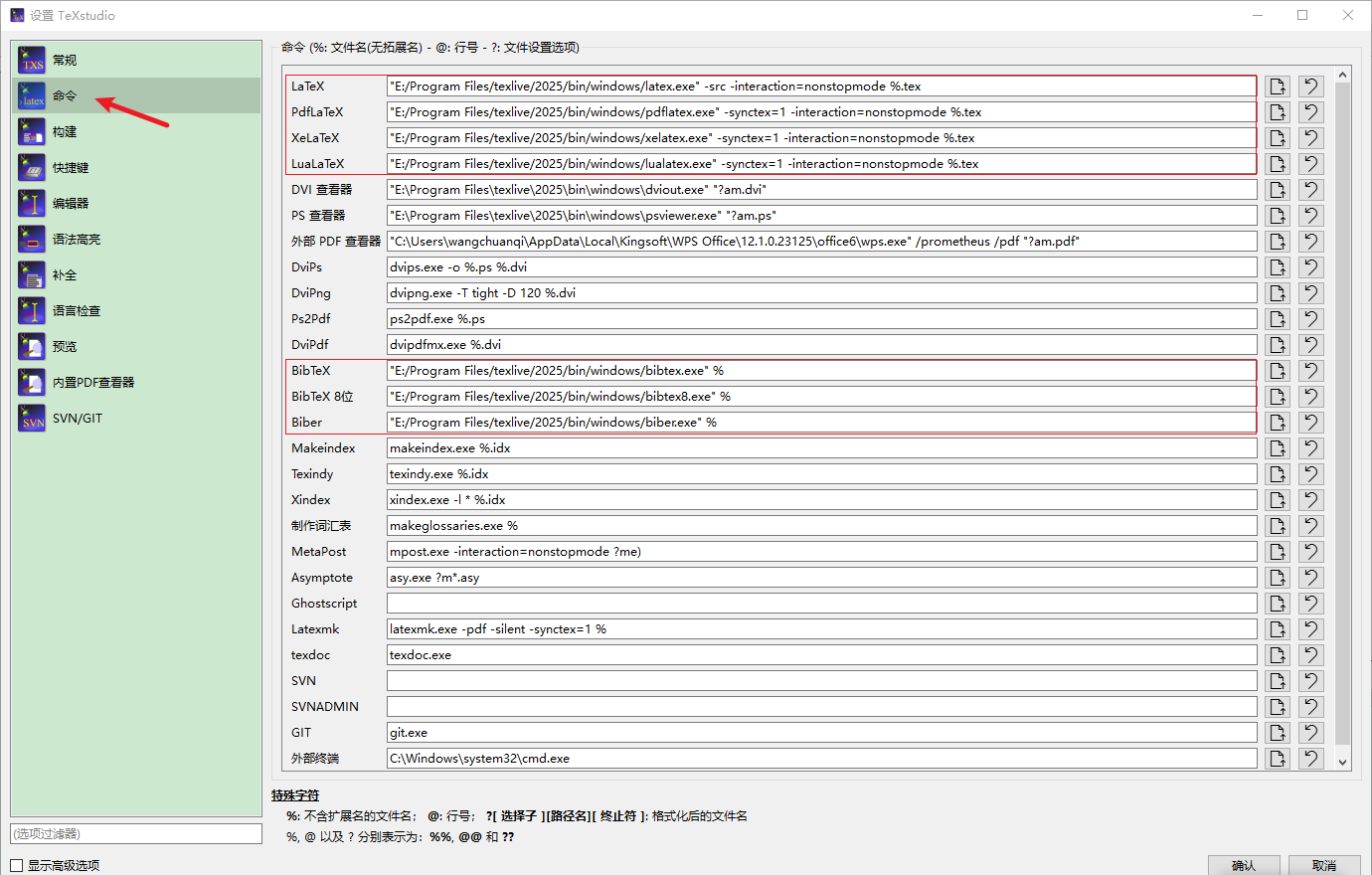Image resolution: width=1372 pixels, height=875 pixels.
Task: Browse for the Makeindex executable file
Action: tap(1278, 448)
